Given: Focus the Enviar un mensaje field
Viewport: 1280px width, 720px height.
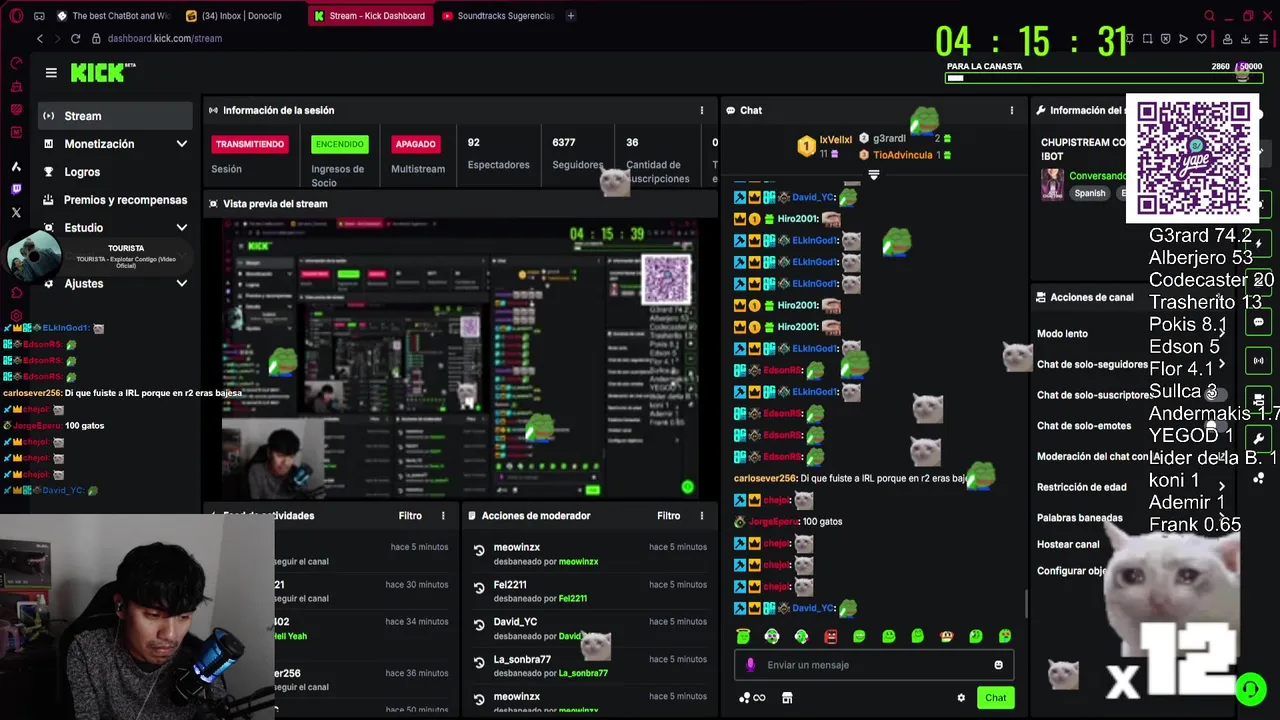Looking at the screenshot, I should click(x=874, y=665).
